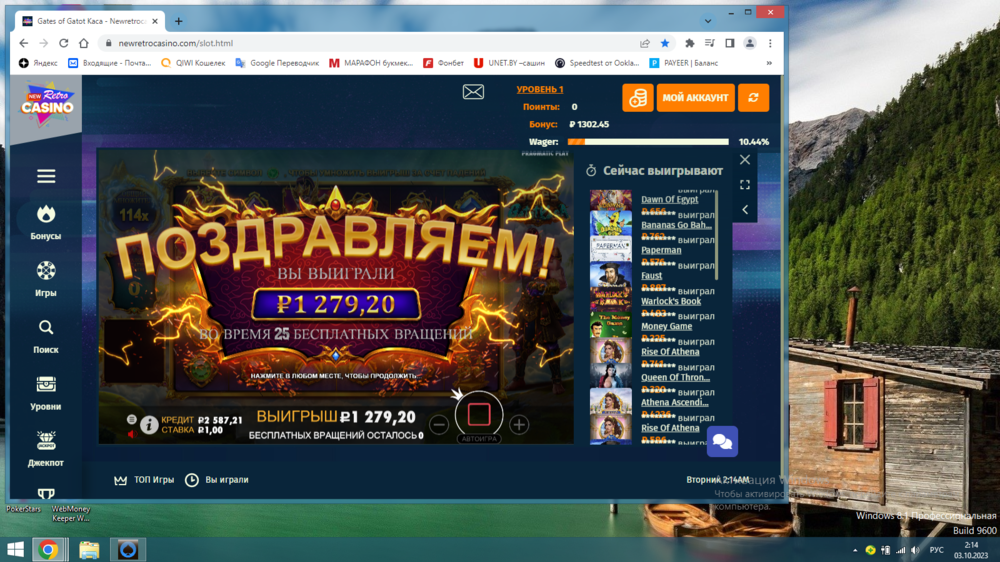Switch to Вы играли tab
This screenshot has height=562, width=1000.
(217, 480)
